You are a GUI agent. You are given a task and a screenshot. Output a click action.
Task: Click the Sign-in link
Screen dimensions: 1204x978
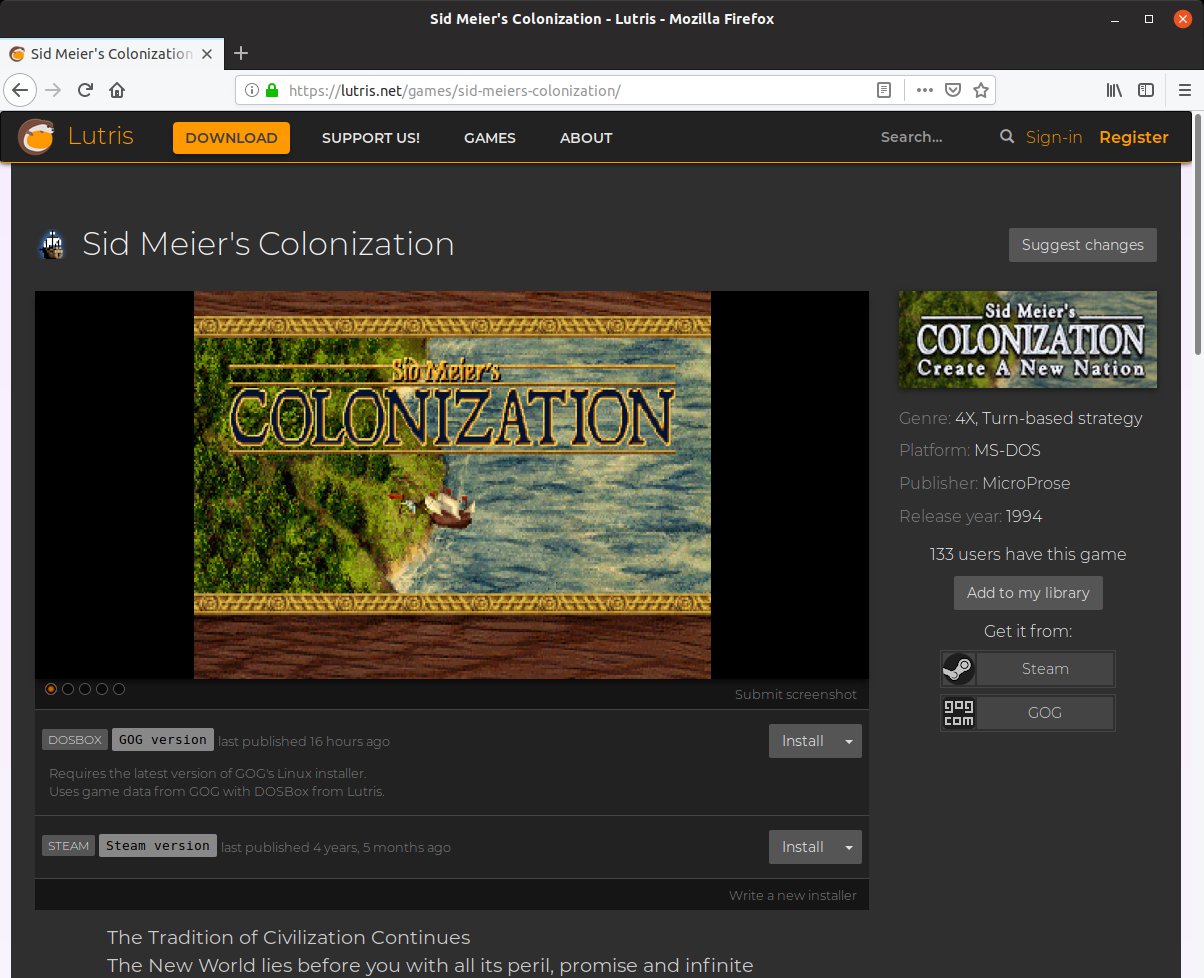(1054, 137)
